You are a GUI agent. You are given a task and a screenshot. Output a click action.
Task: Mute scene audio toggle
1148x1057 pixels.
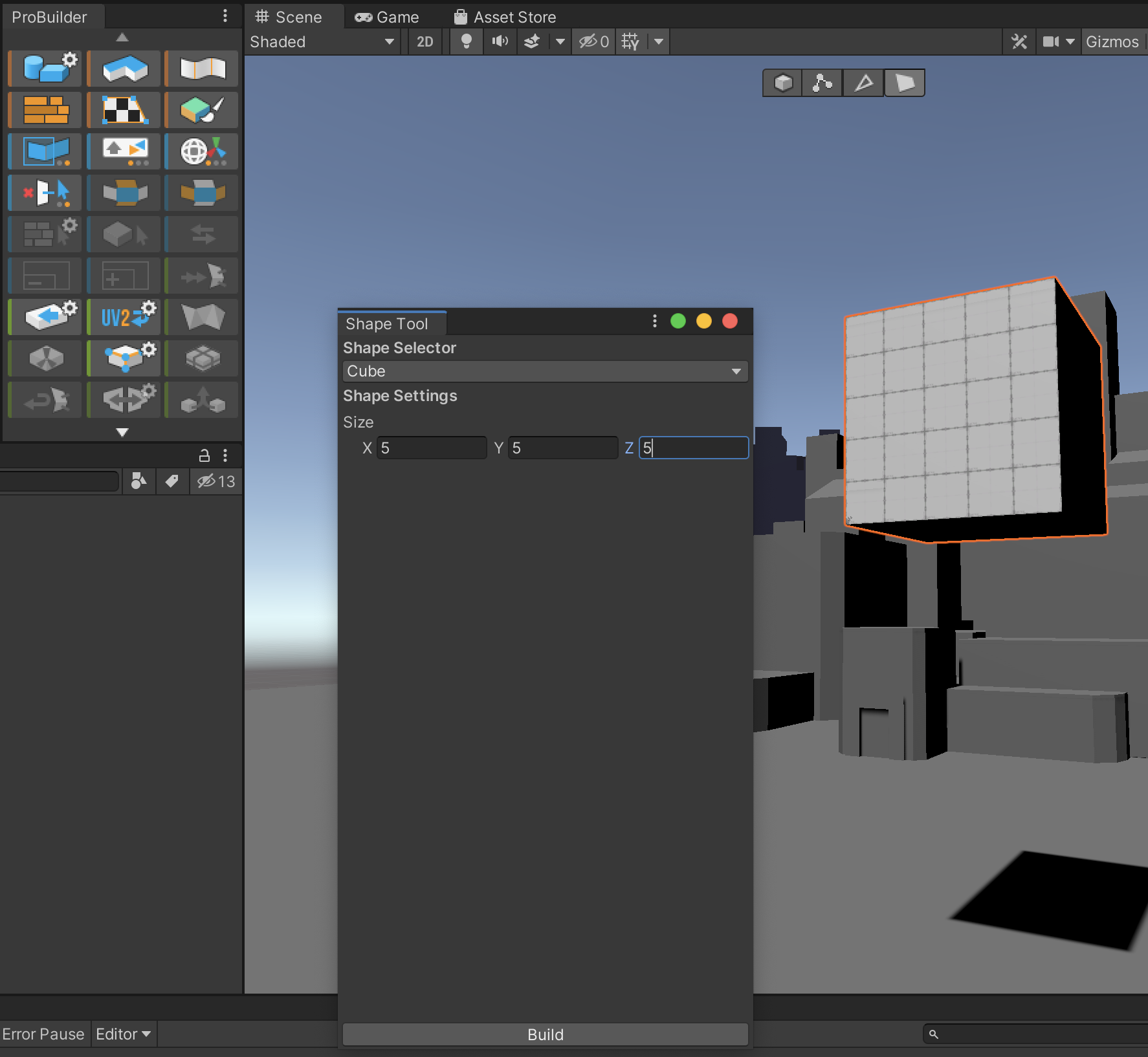coord(500,42)
